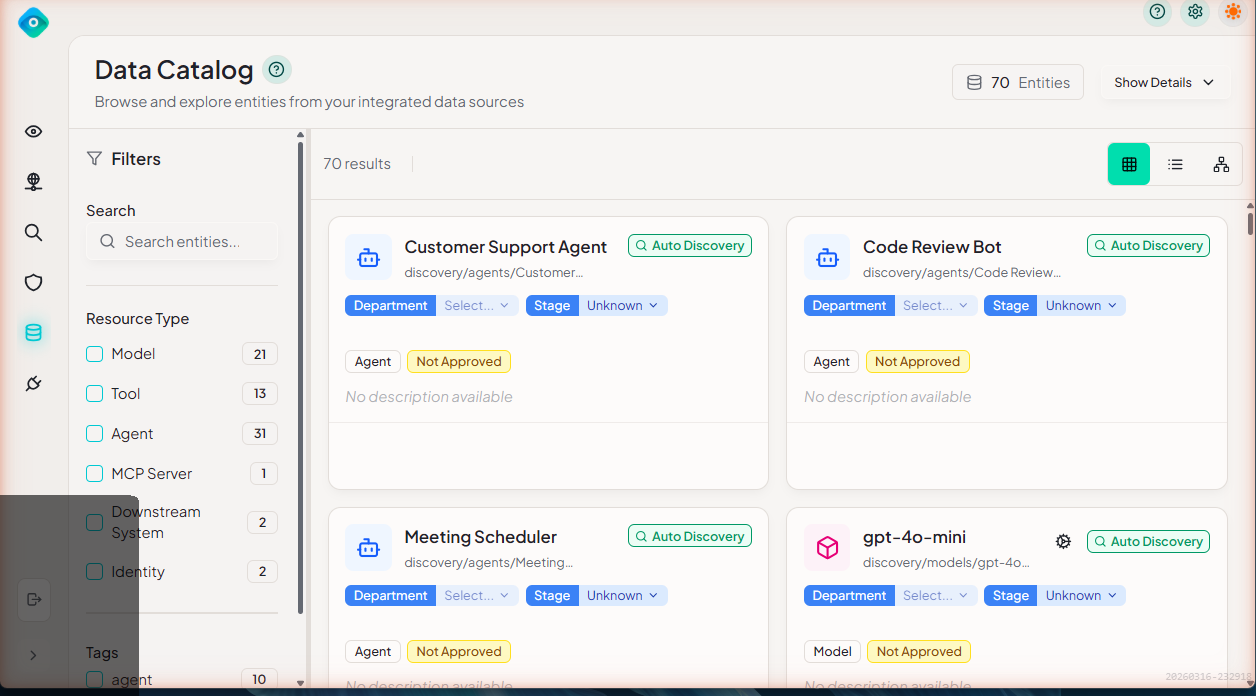Tick the MCP Server checkbox
Screen dimensions: 1256x696
(95, 474)
